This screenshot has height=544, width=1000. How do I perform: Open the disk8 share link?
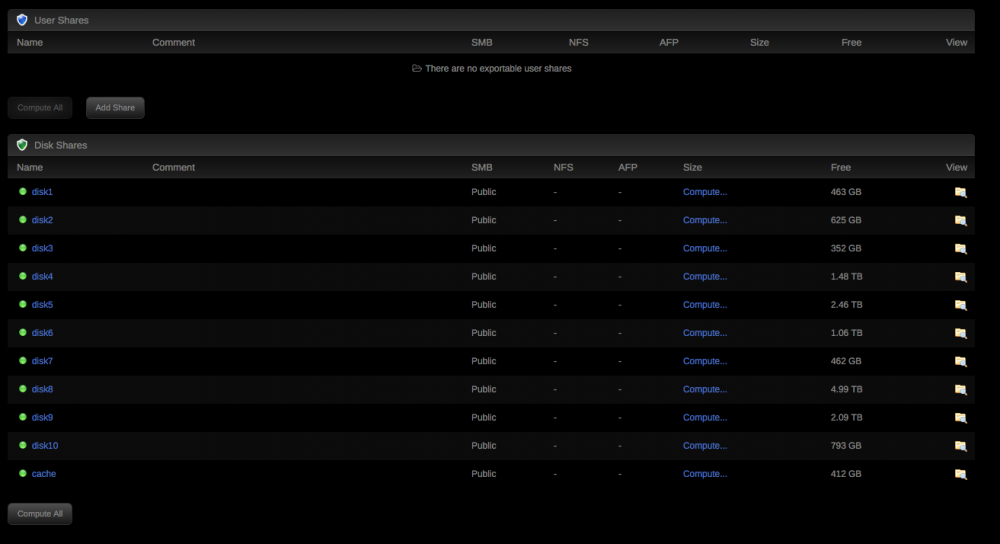pos(42,389)
